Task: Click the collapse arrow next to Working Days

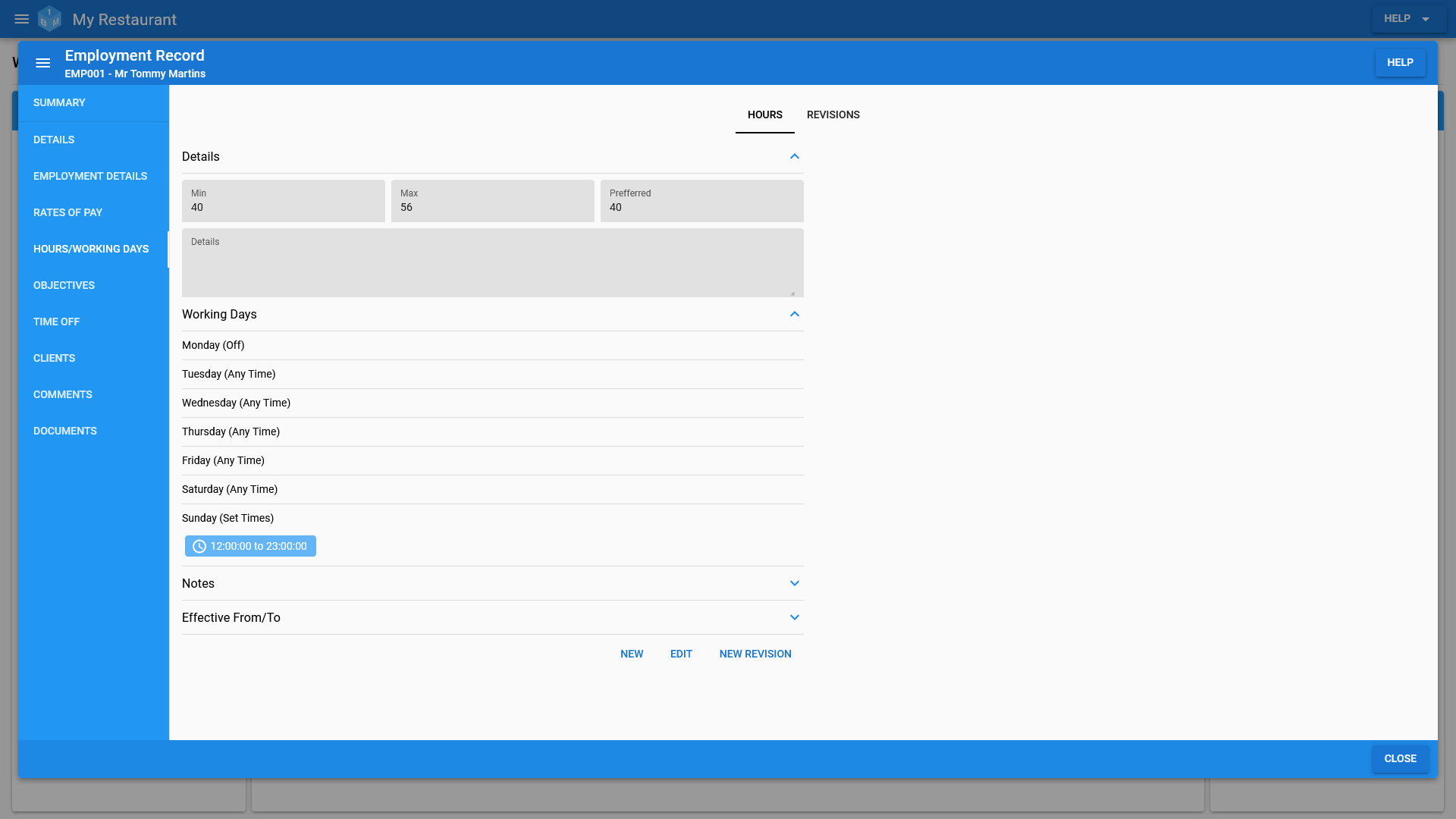Action: pyautogui.click(x=795, y=314)
